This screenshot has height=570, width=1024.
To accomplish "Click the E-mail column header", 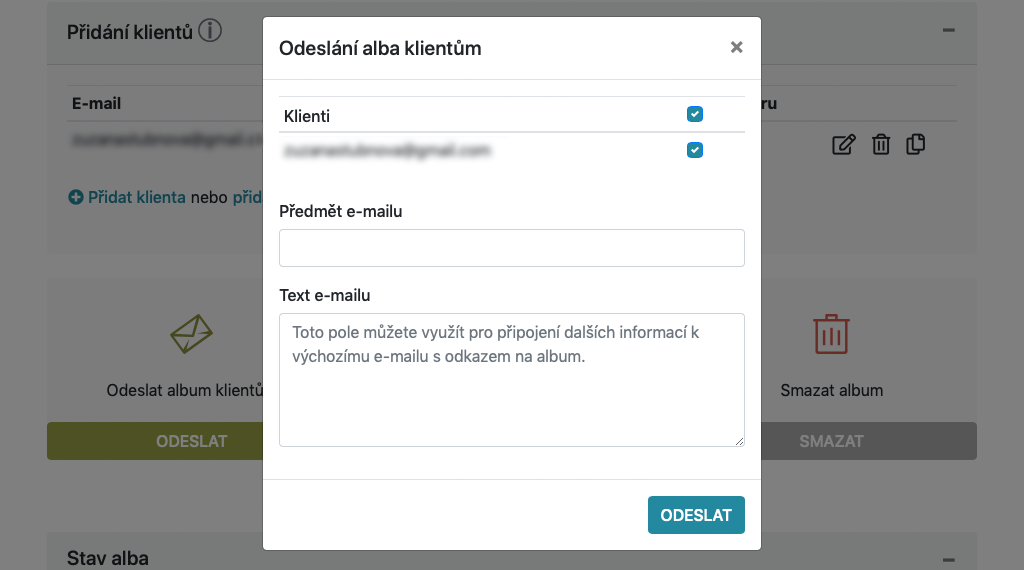I will tap(97, 103).
